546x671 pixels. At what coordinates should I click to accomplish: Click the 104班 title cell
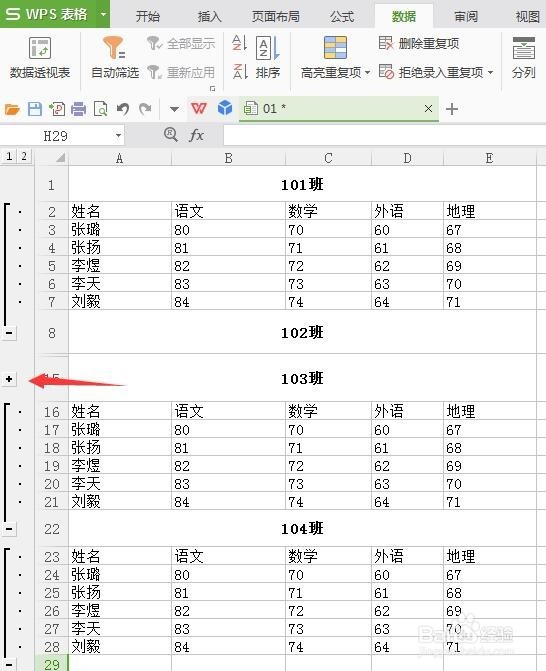tap(302, 529)
